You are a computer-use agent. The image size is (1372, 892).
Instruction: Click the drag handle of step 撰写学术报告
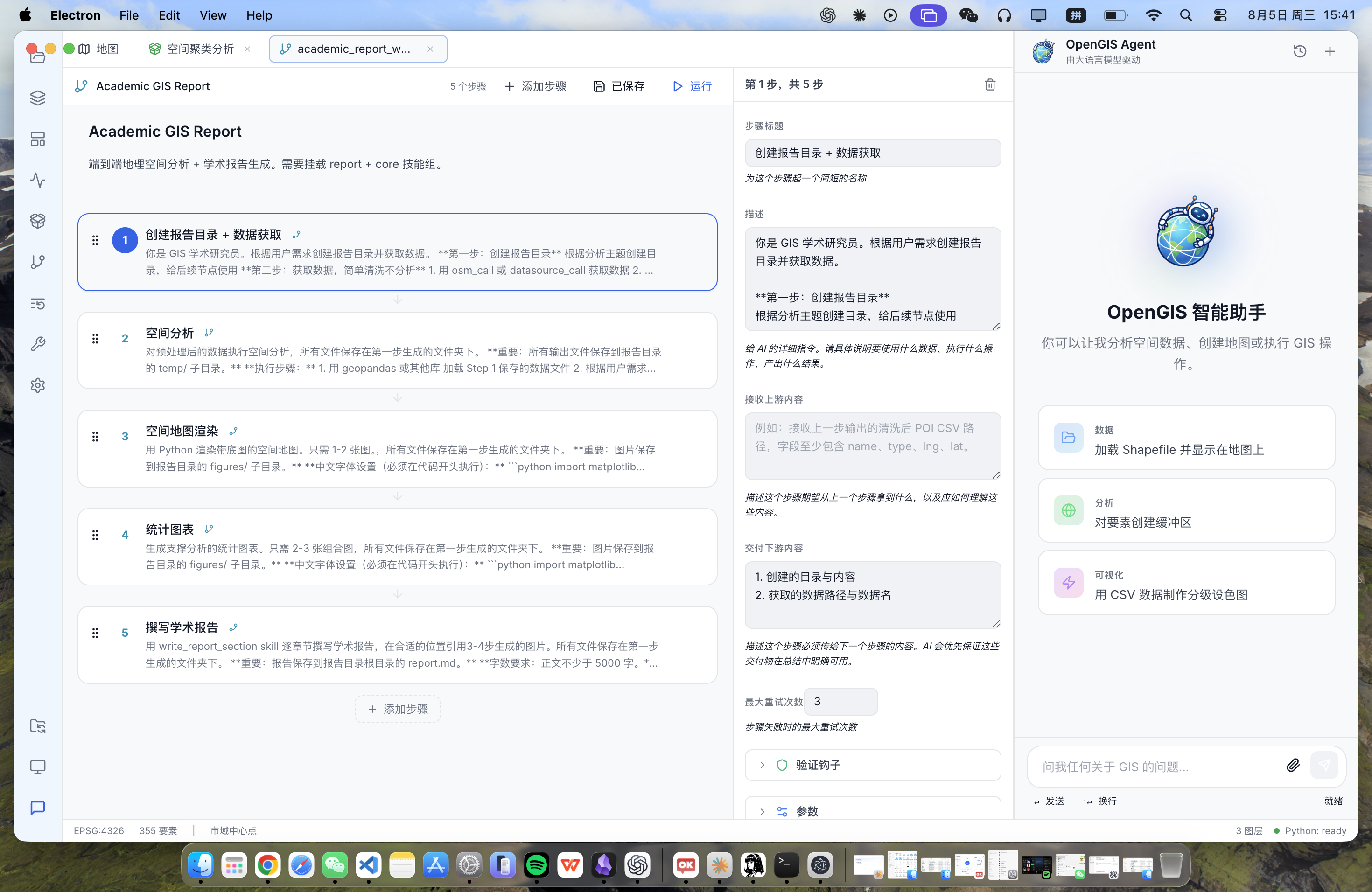(95, 633)
